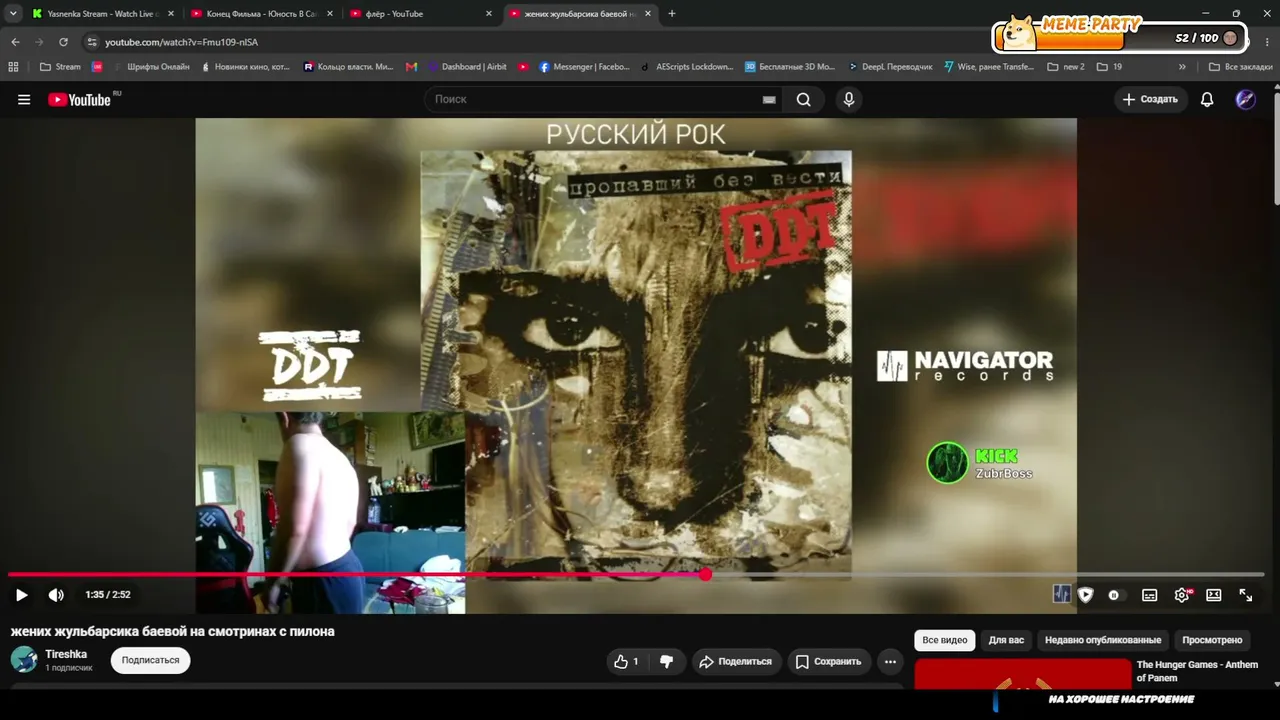Viewport: 1280px width, 720px height.
Task: Select the Все видео filter chip
Action: click(x=945, y=640)
